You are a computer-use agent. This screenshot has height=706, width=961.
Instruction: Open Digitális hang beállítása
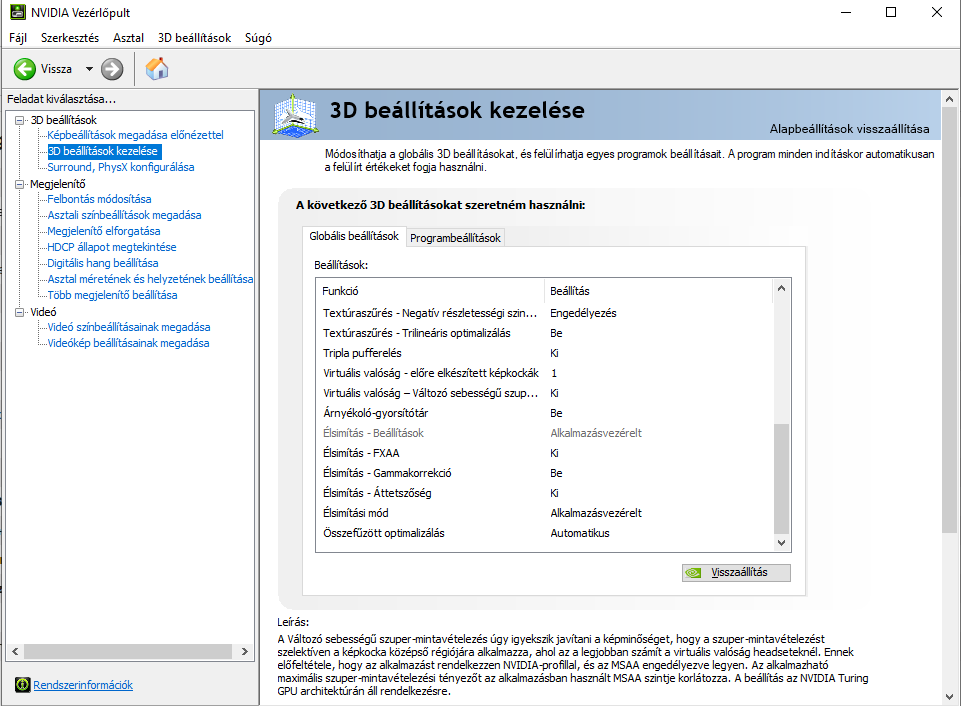pyautogui.click(x=102, y=262)
